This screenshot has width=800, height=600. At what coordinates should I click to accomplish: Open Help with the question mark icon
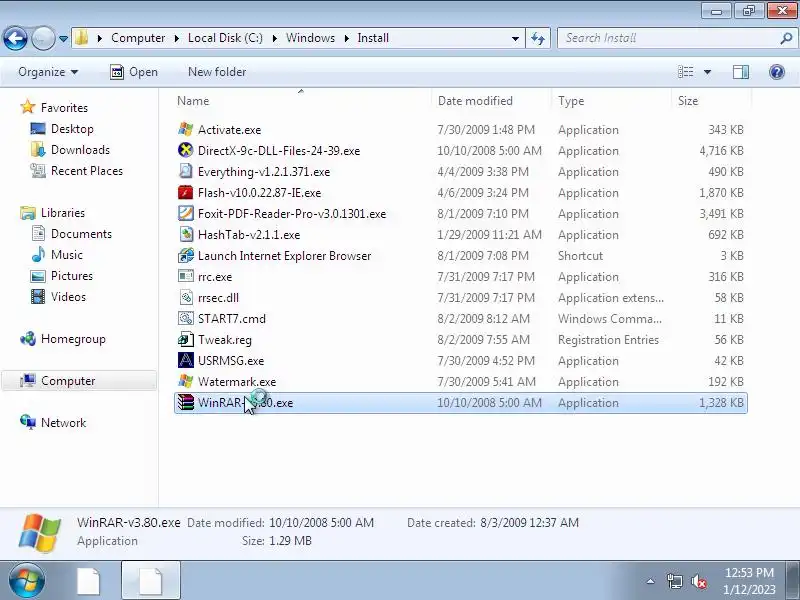coord(777,72)
